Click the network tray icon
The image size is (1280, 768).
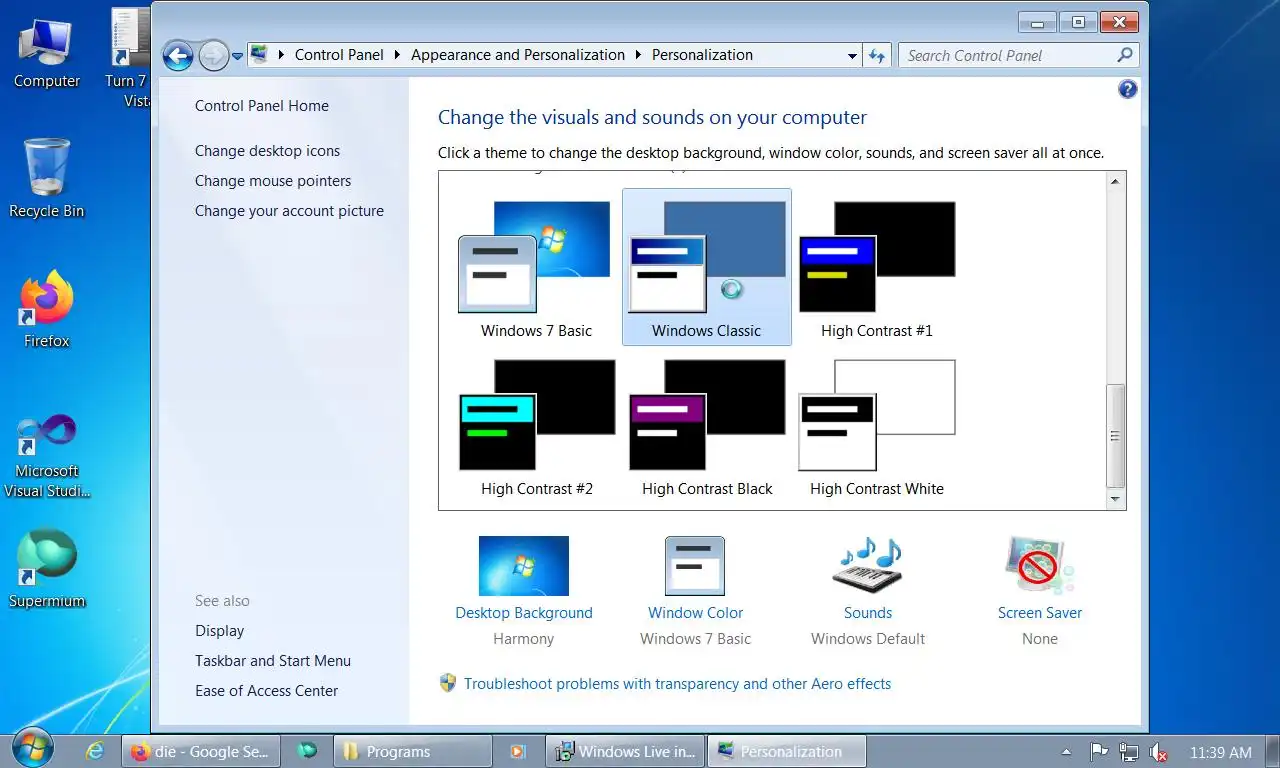click(1129, 751)
